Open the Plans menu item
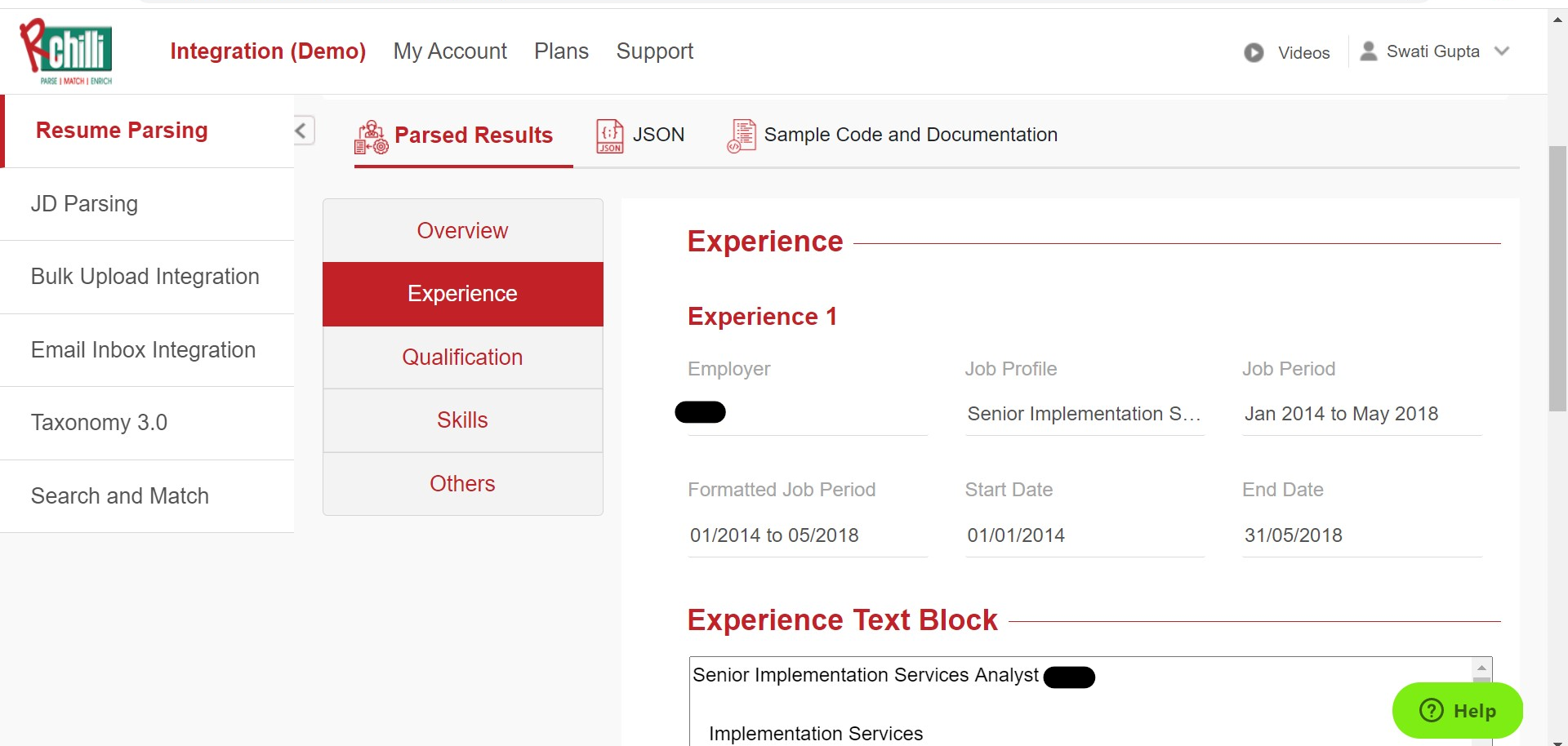Image resolution: width=1568 pixels, height=746 pixels. click(561, 51)
